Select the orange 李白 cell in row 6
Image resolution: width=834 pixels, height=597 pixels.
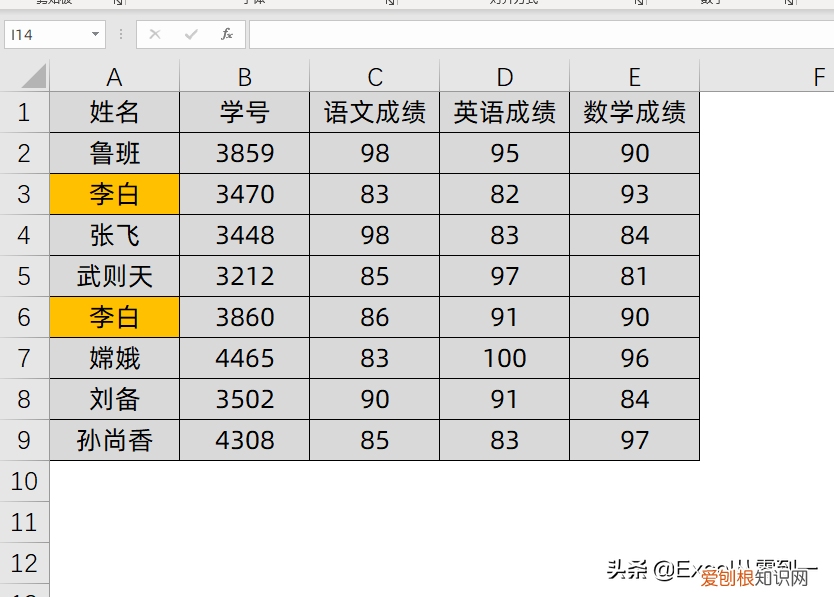click(x=114, y=317)
